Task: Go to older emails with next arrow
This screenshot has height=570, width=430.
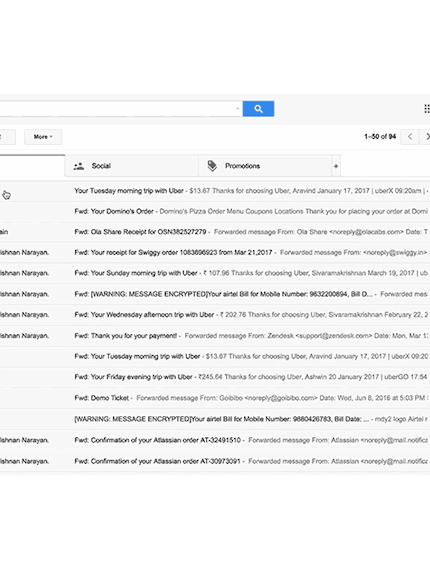Action: pos(426,137)
